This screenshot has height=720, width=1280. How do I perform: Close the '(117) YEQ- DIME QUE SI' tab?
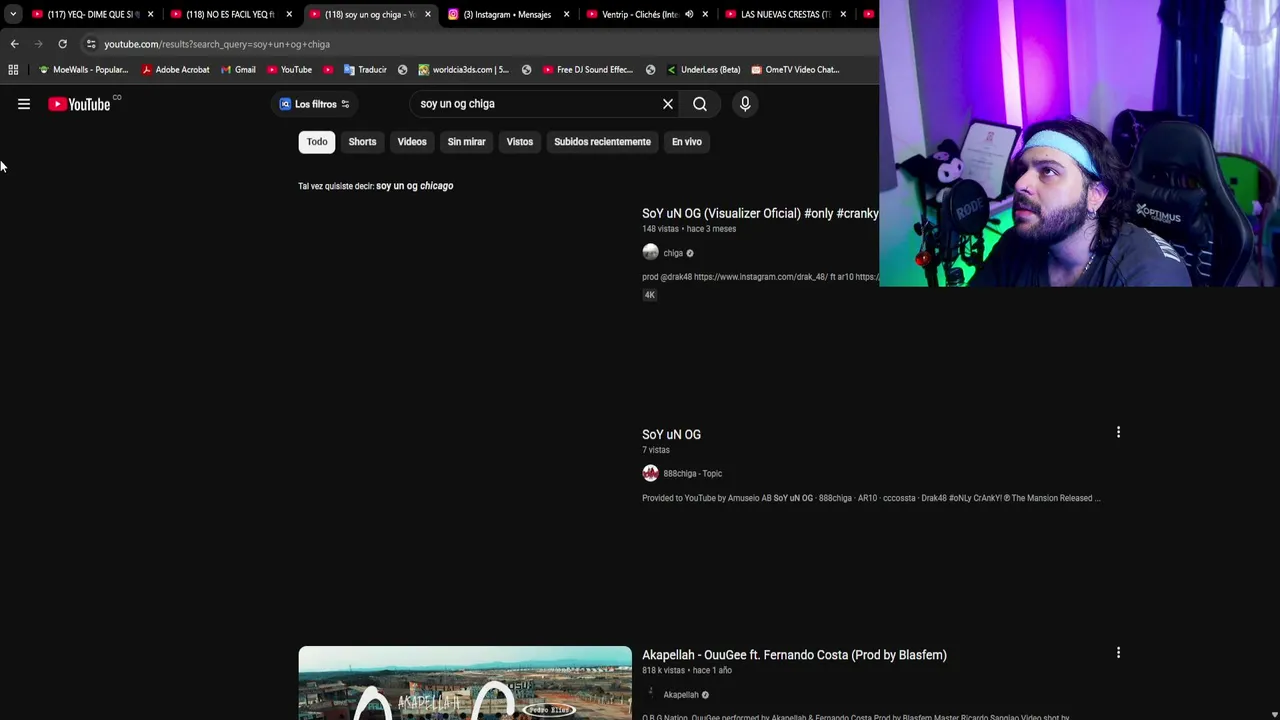click(x=151, y=14)
